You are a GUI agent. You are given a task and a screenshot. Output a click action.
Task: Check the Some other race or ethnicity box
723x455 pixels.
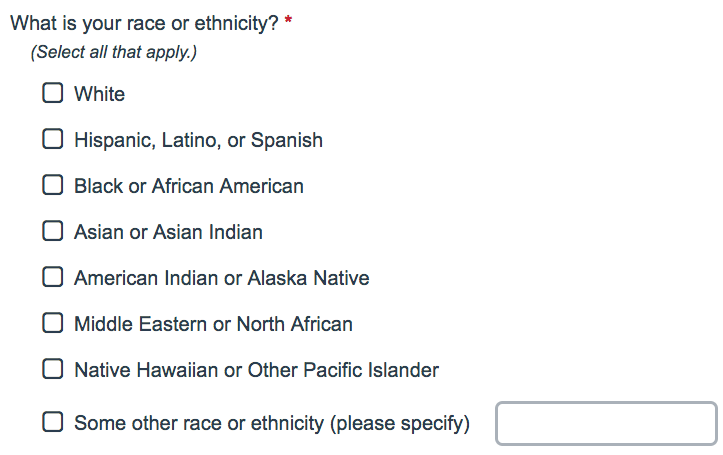pos(53,422)
